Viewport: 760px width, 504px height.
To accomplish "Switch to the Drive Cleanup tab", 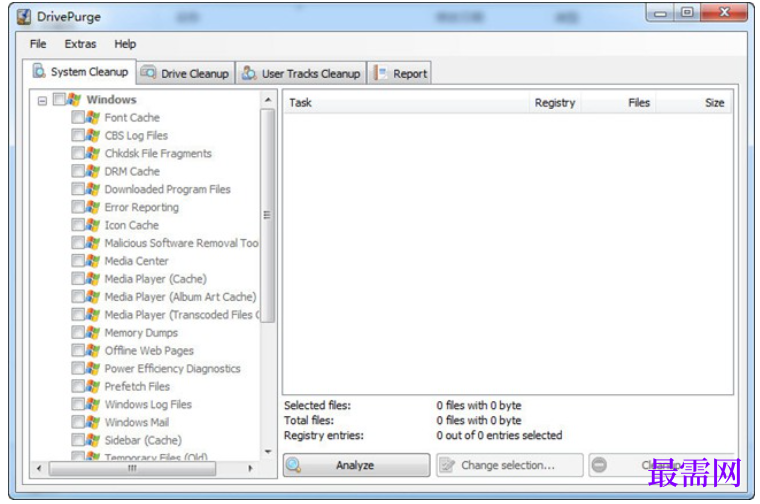I will 186,73.
